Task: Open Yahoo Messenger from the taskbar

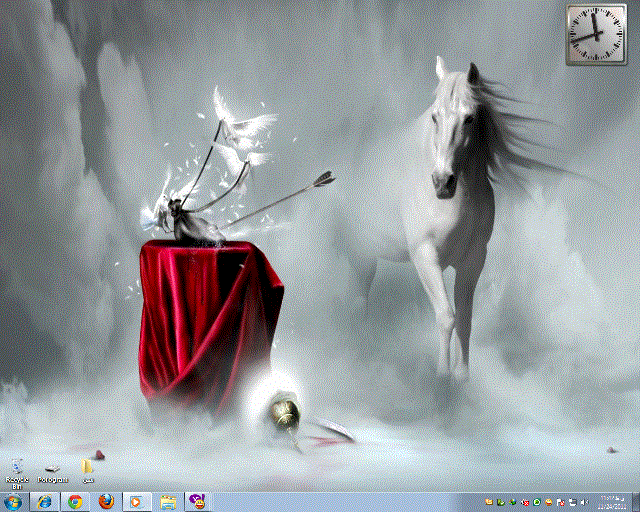Action: tap(198, 502)
